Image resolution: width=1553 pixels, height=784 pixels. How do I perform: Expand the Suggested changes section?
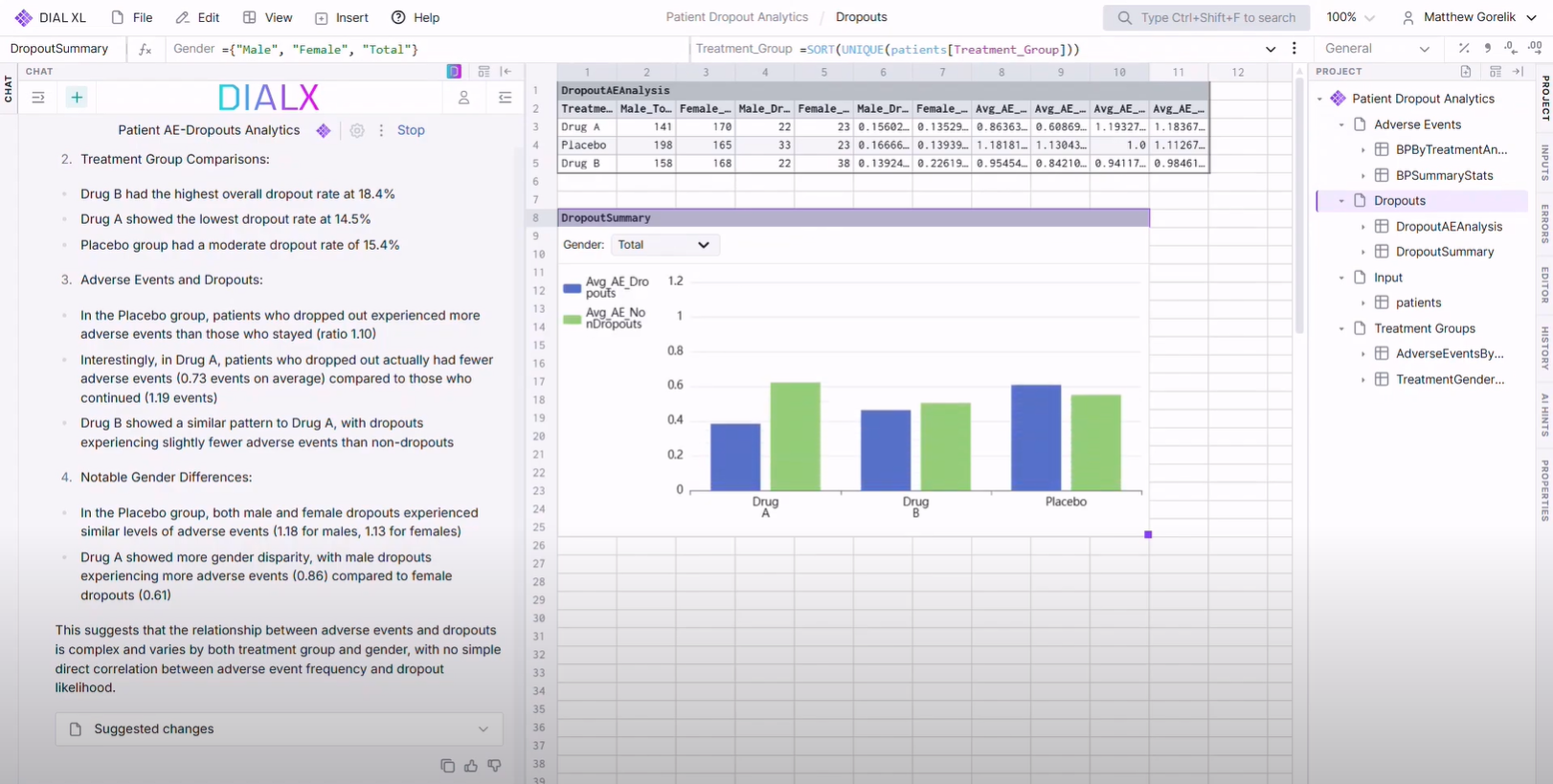pos(279,729)
